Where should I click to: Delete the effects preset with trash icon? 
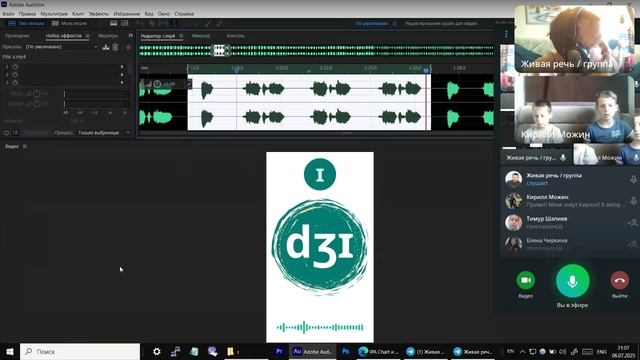[116, 47]
